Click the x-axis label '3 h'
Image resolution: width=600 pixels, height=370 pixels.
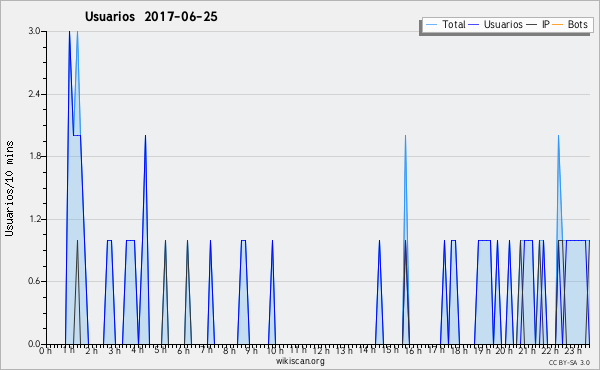coord(114,351)
